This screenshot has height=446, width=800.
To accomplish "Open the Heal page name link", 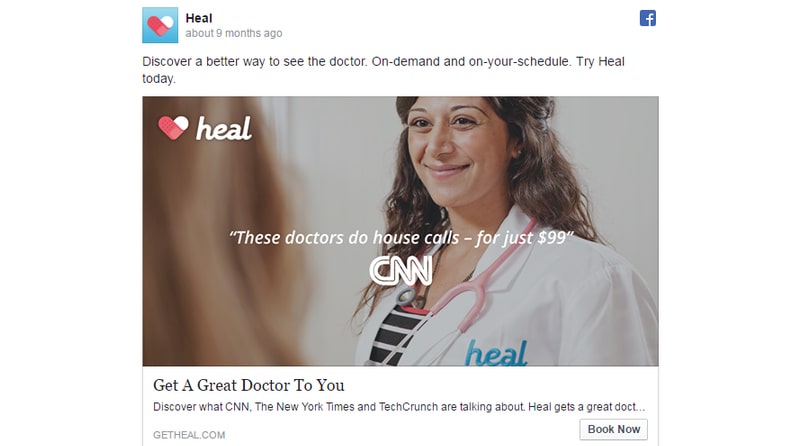I will (198, 18).
